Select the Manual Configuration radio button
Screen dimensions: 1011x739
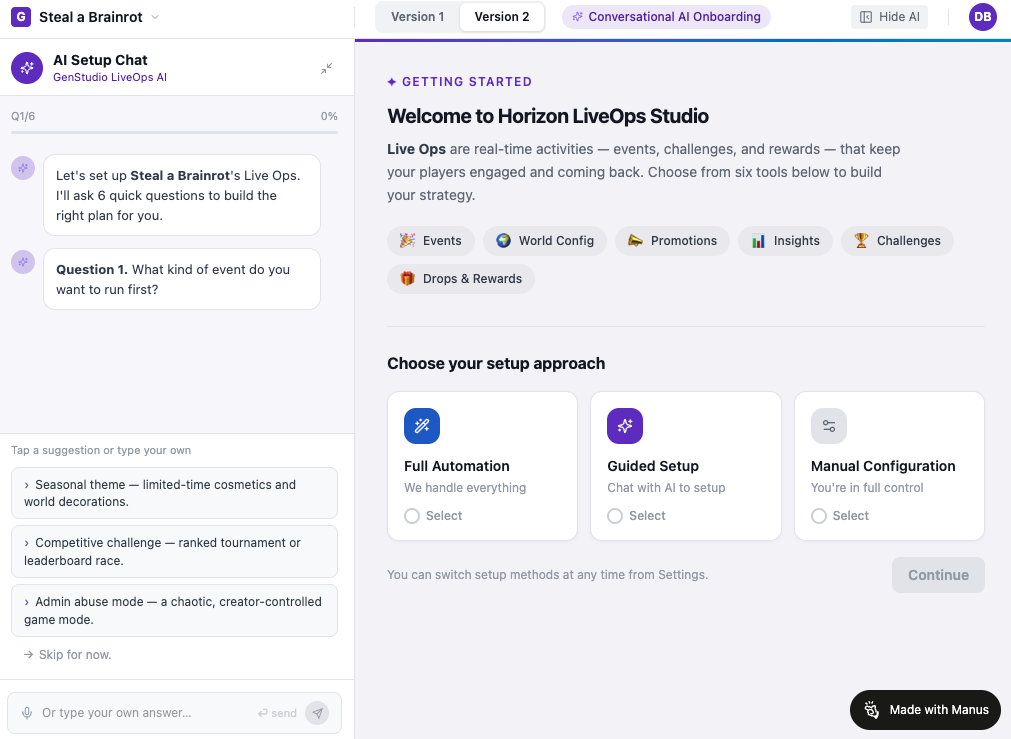819,516
